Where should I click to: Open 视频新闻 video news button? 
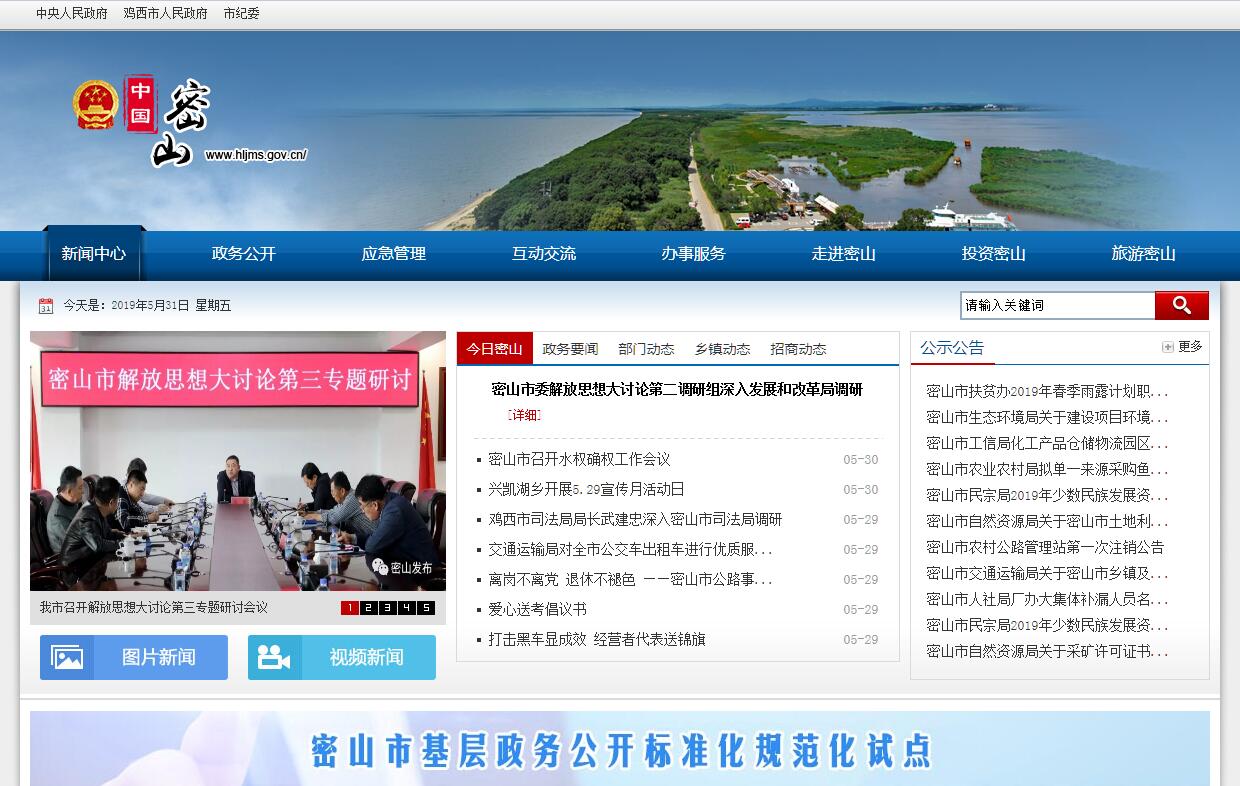342,657
